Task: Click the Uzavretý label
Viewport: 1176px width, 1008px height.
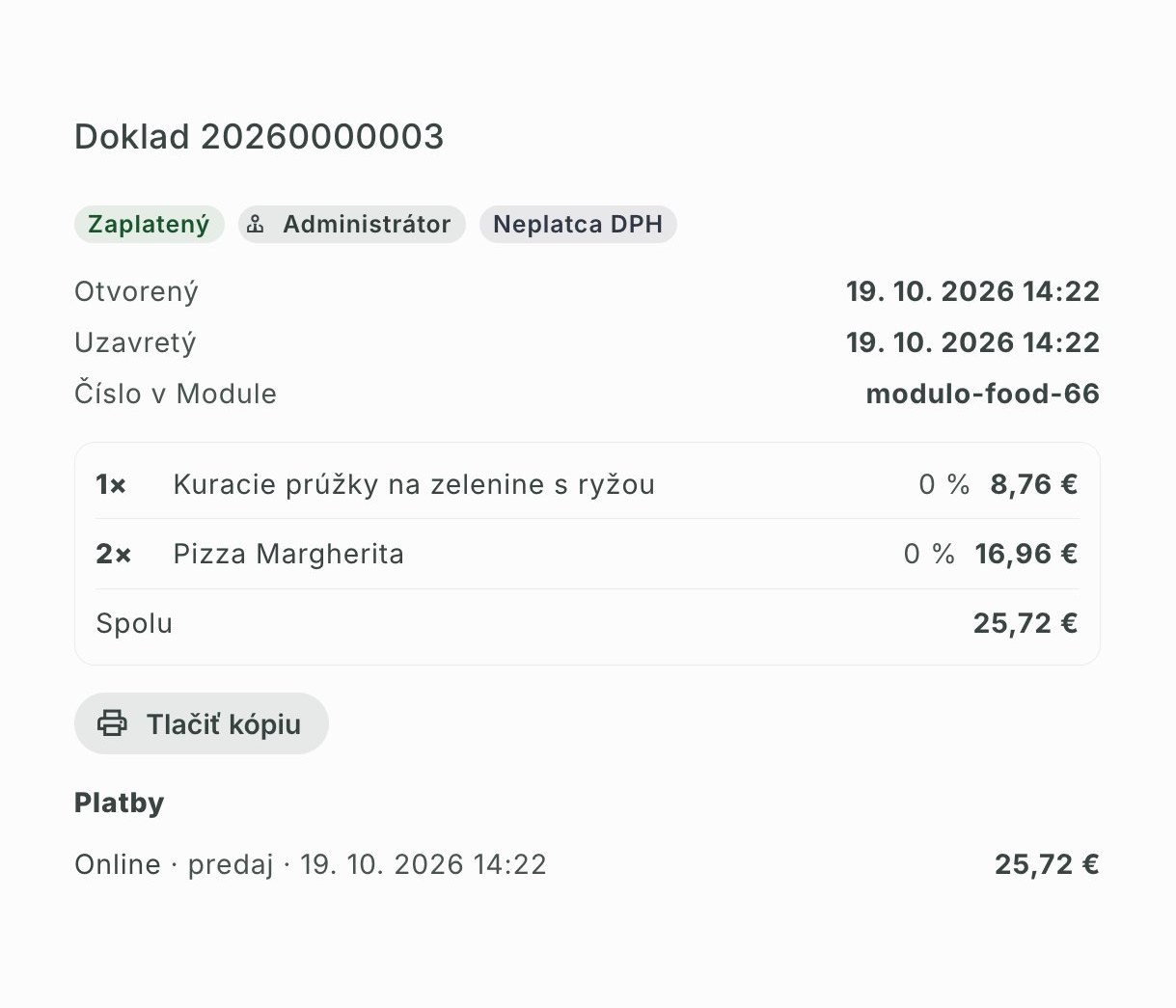Action: (135, 342)
